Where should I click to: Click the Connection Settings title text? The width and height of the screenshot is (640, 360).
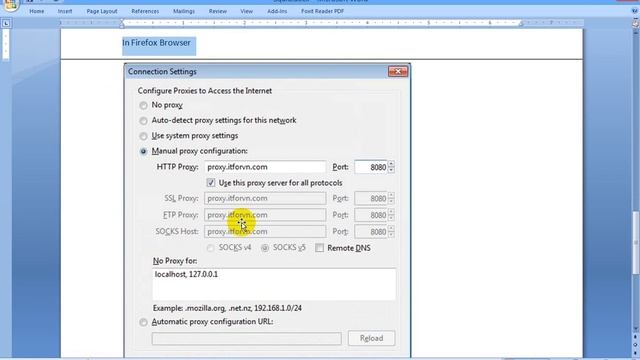(x=162, y=72)
